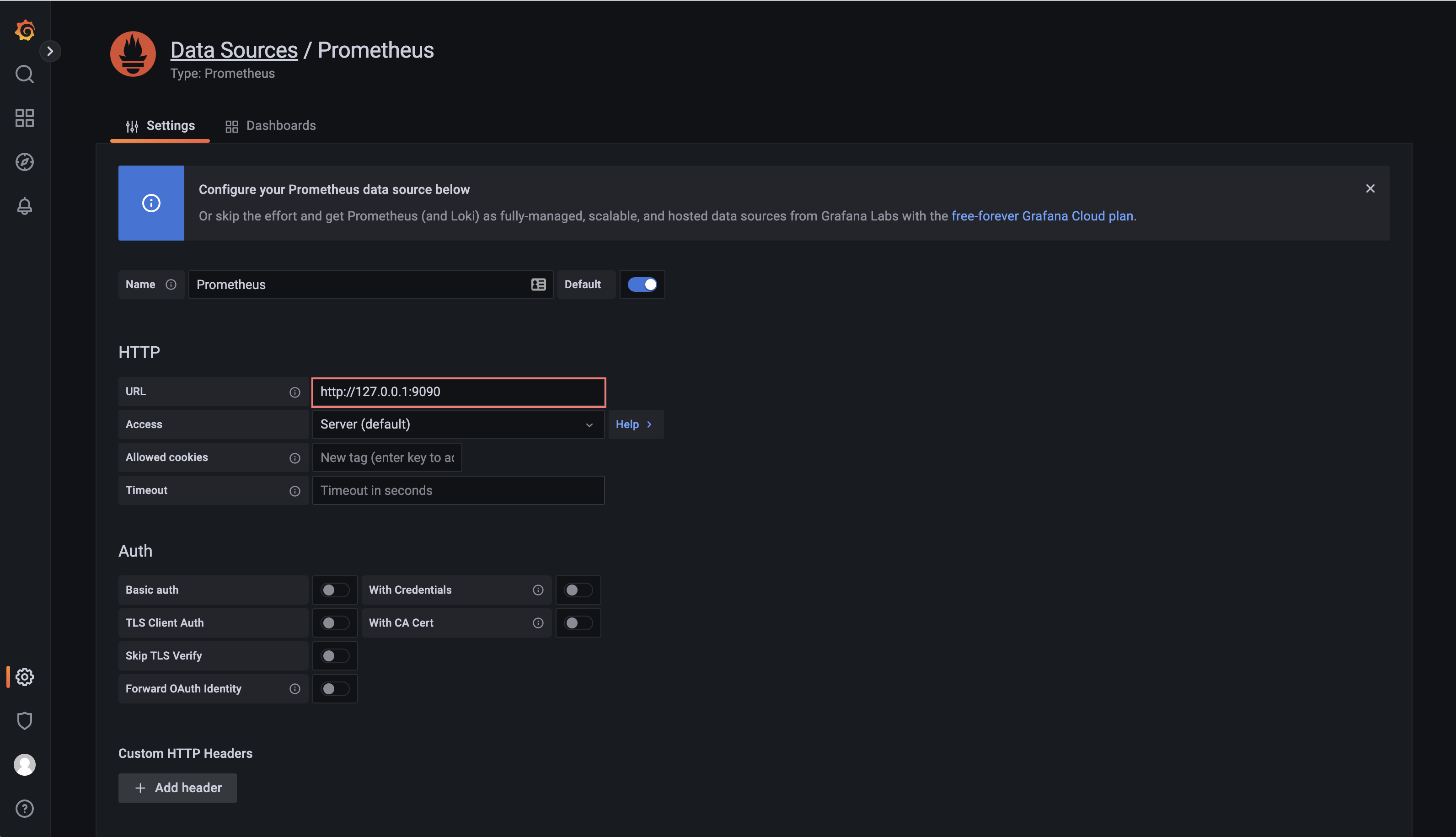Switch to the Settings tab

point(161,126)
